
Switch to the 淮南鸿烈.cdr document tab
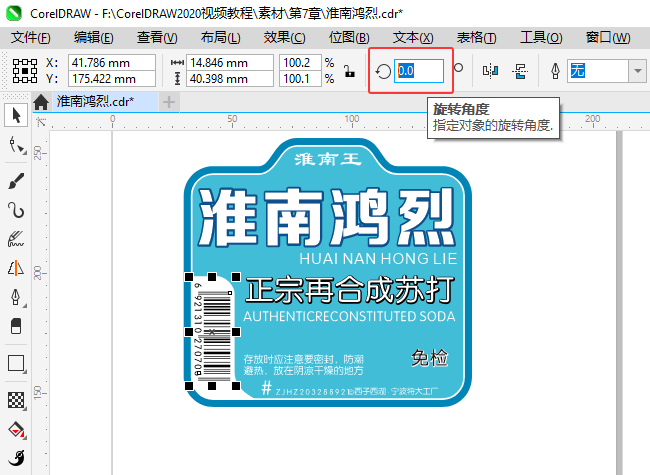95,102
